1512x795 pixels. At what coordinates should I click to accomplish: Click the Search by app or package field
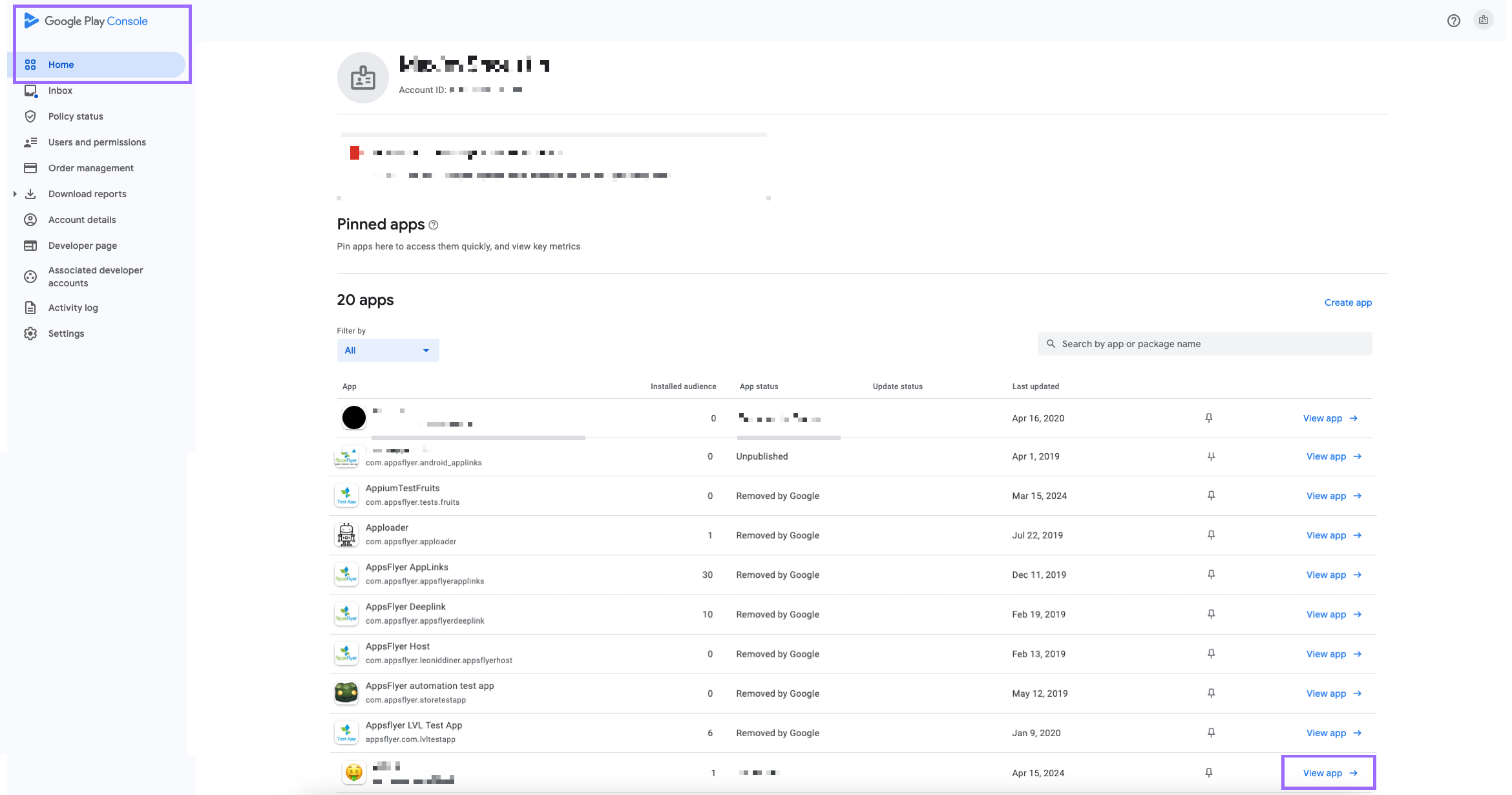pyautogui.click(x=1204, y=344)
